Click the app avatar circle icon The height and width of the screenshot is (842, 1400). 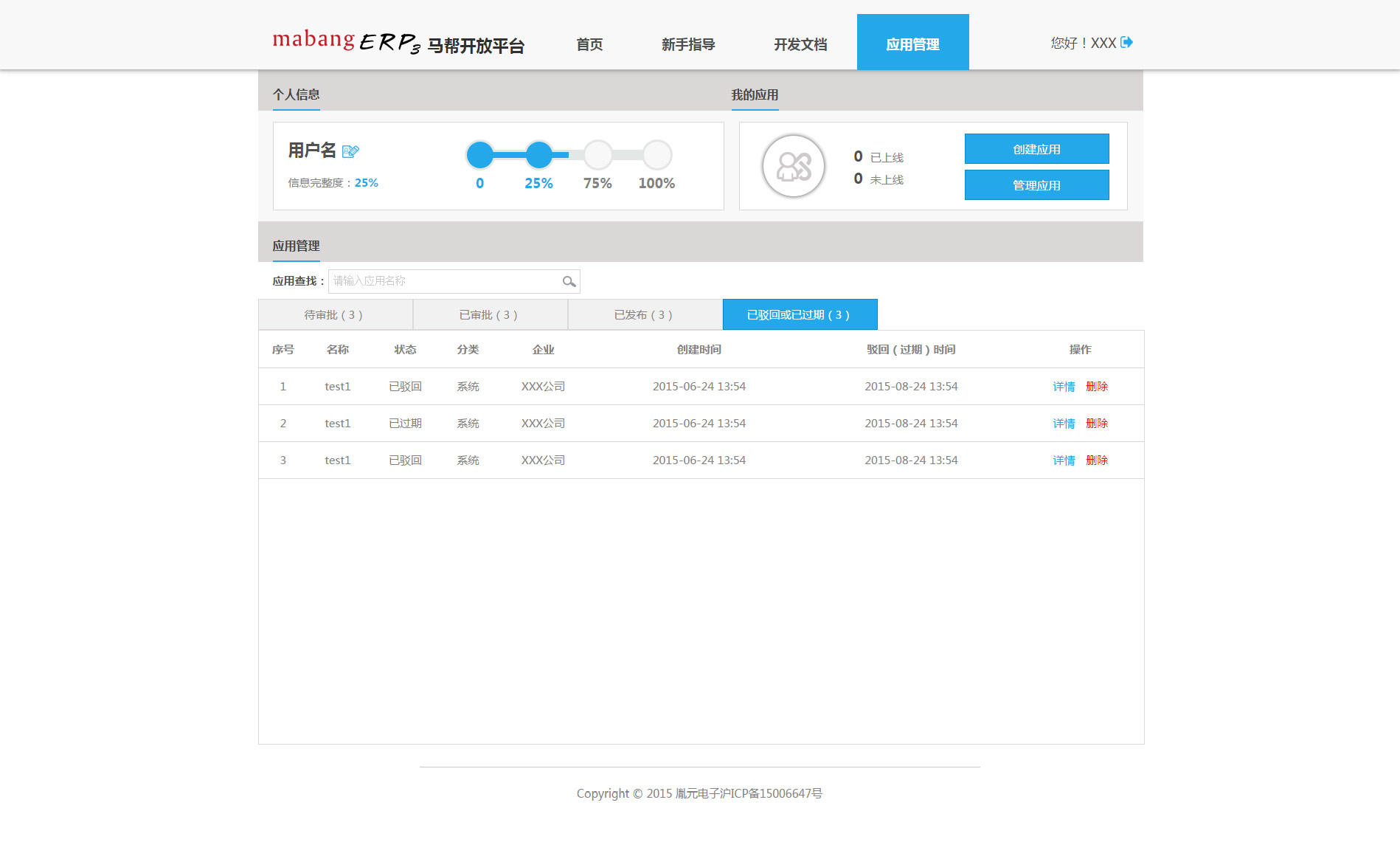(x=793, y=166)
